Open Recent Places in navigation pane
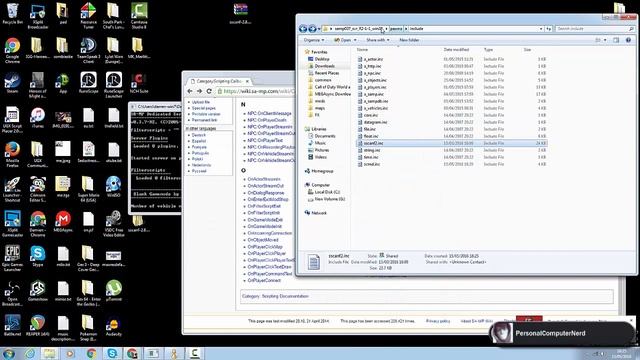 point(327,73)
